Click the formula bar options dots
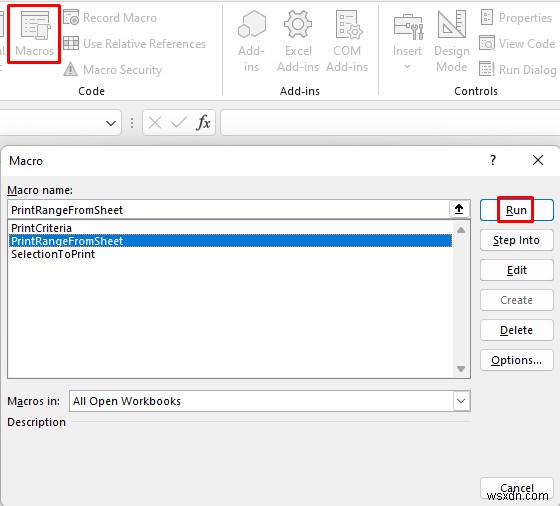The width and height of the screenshot is (560, 506). point(132,123)
